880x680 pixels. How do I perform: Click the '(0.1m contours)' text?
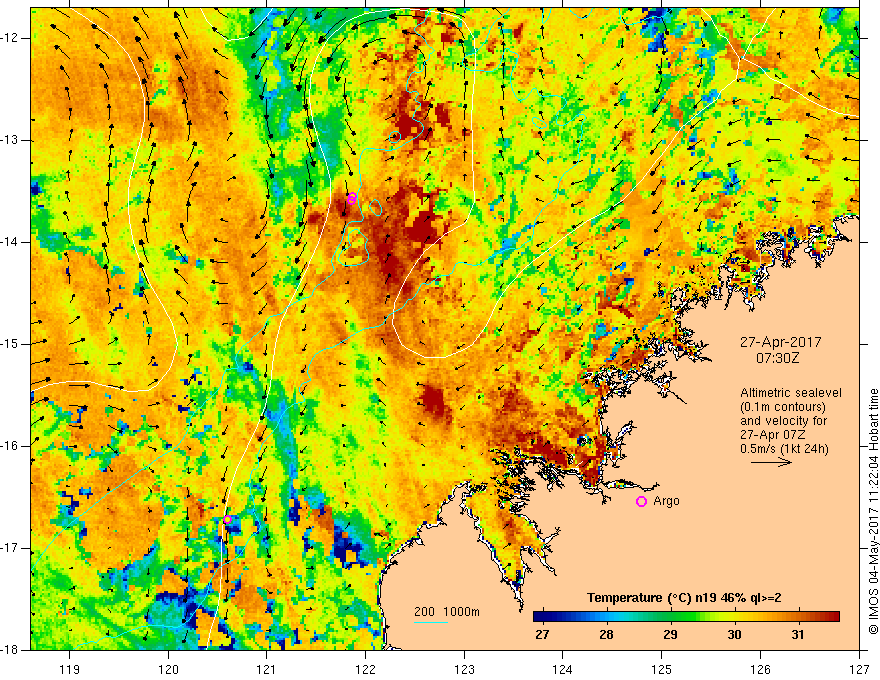click(x=783, y=407)
